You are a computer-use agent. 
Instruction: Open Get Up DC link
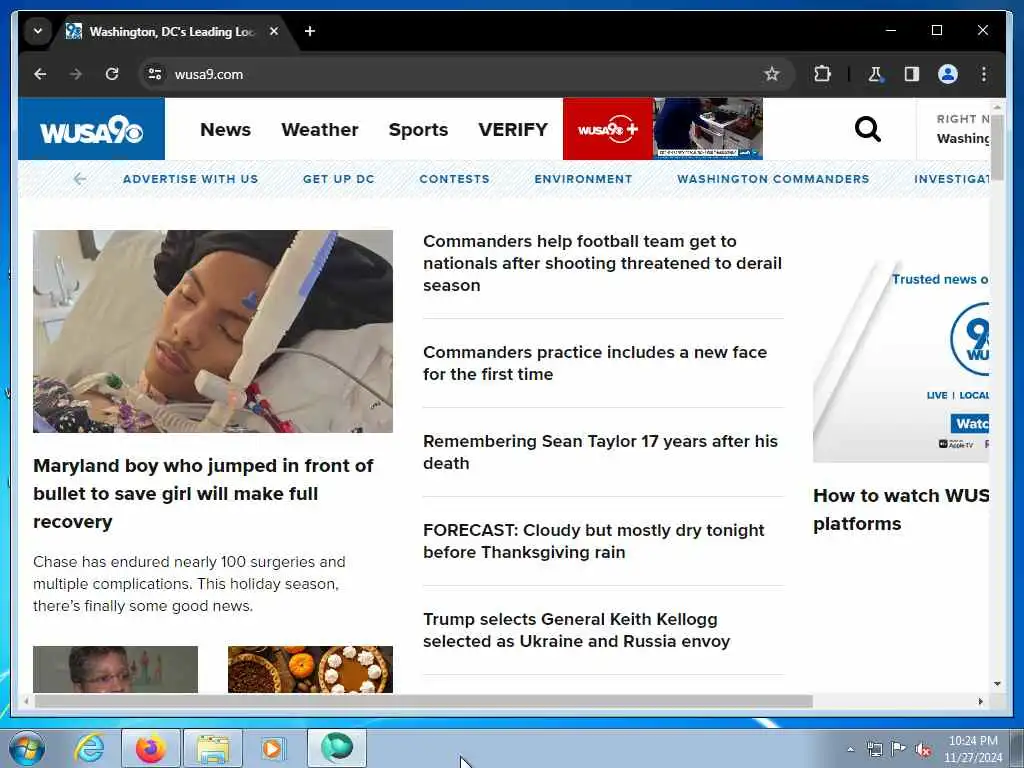pos(339,179)
